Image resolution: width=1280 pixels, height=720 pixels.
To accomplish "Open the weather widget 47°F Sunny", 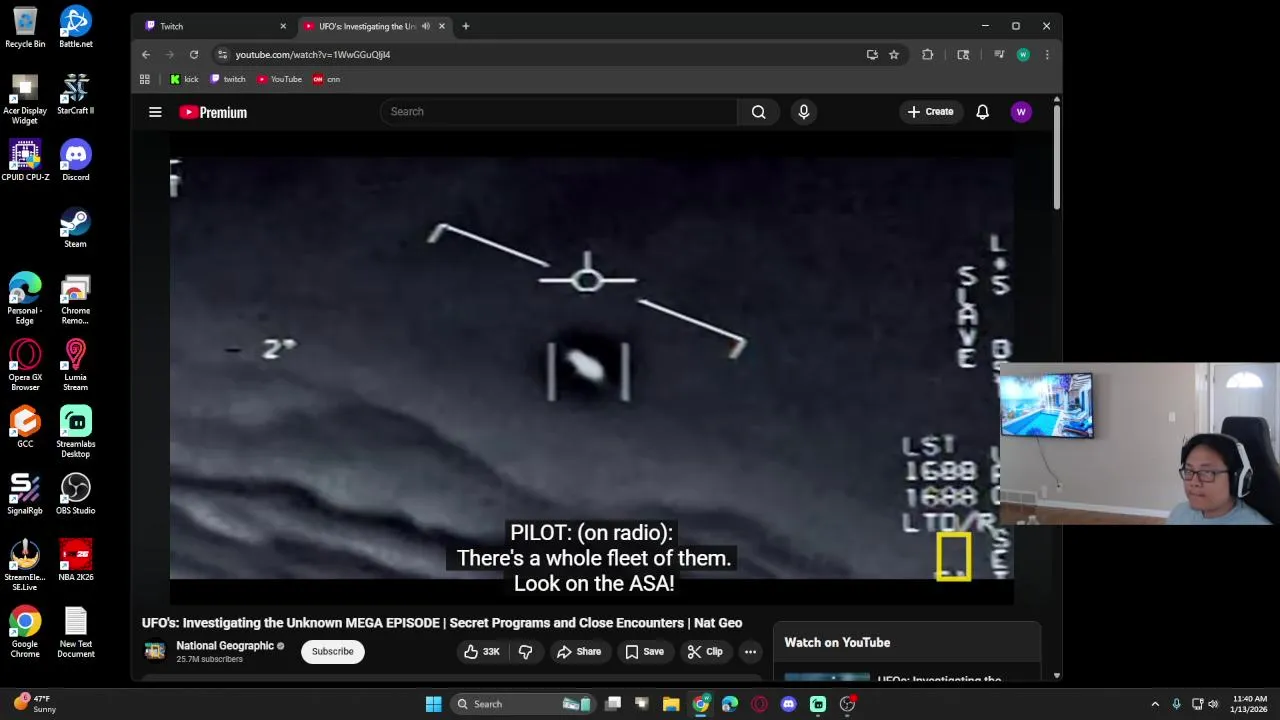I will [33, 703].
